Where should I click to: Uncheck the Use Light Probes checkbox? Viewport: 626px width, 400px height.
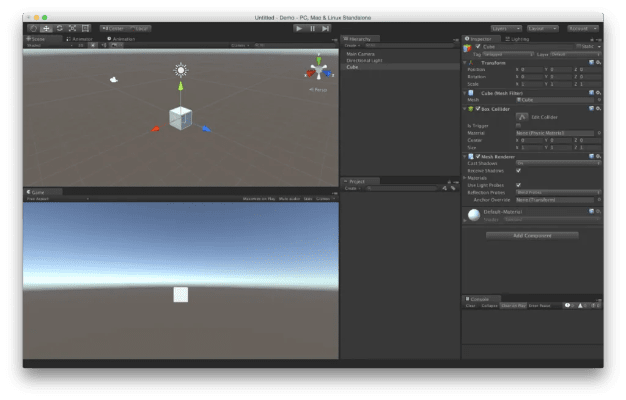[518, 185]
